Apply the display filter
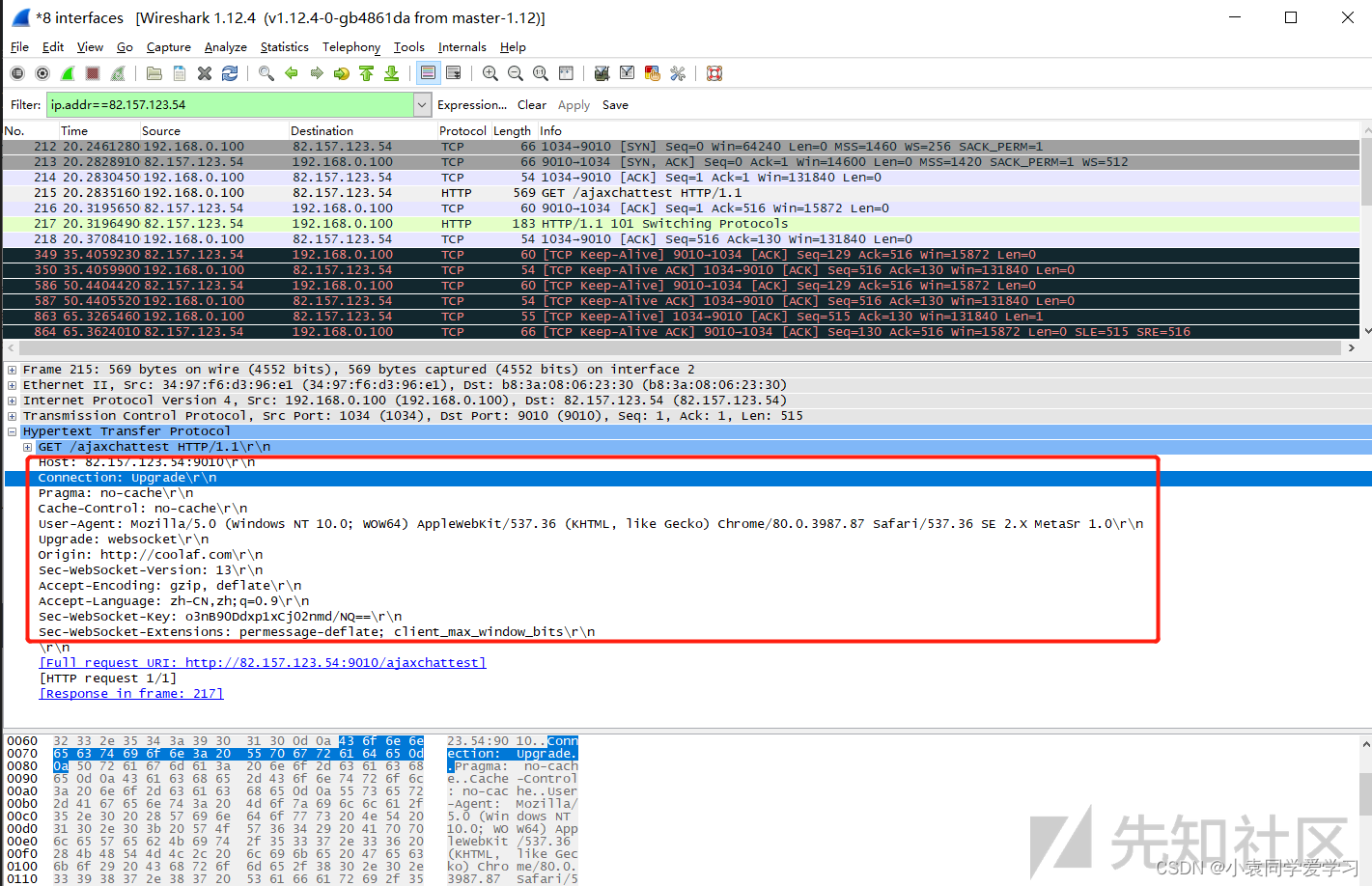 [x=574, y=105]
